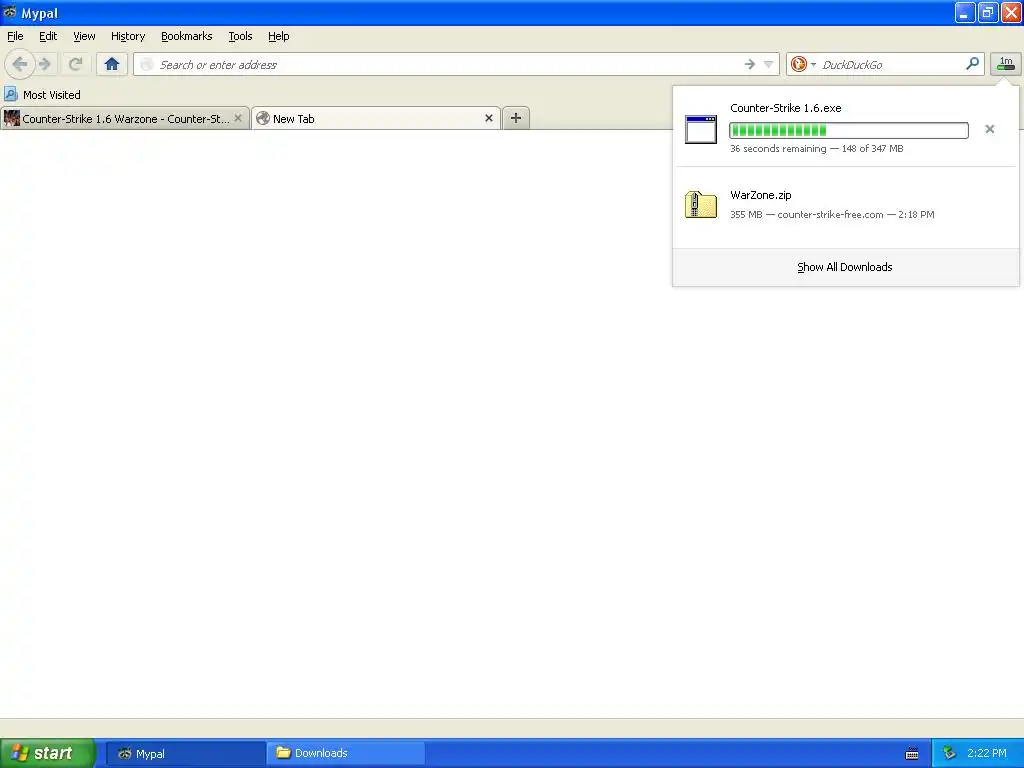Click the Counter-Strike 1.6.exe file icon
The height and width of the screenshot is (768, 1024).
701,129
